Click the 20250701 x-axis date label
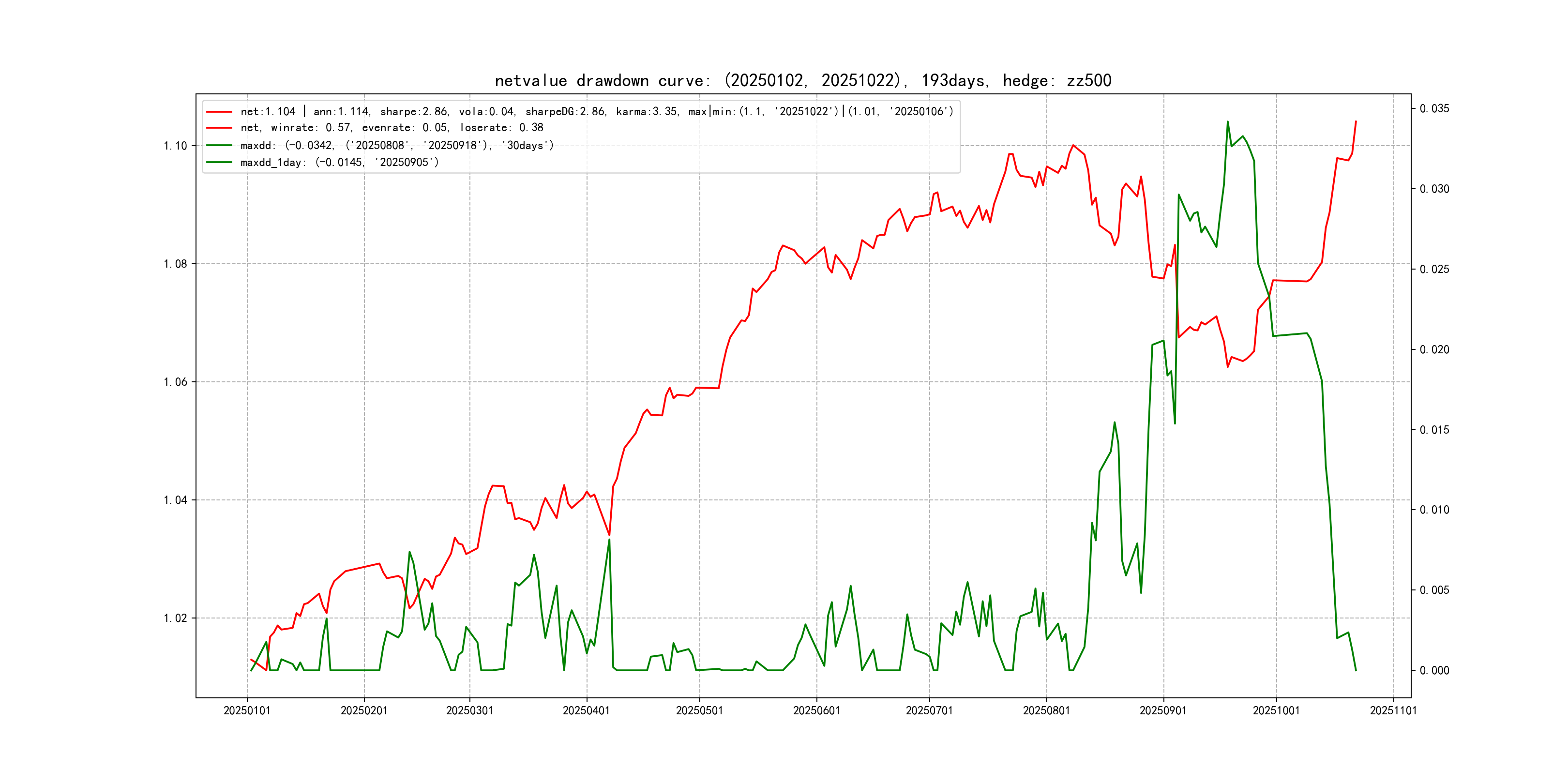 pyautogui.click(x=929, y=710)
